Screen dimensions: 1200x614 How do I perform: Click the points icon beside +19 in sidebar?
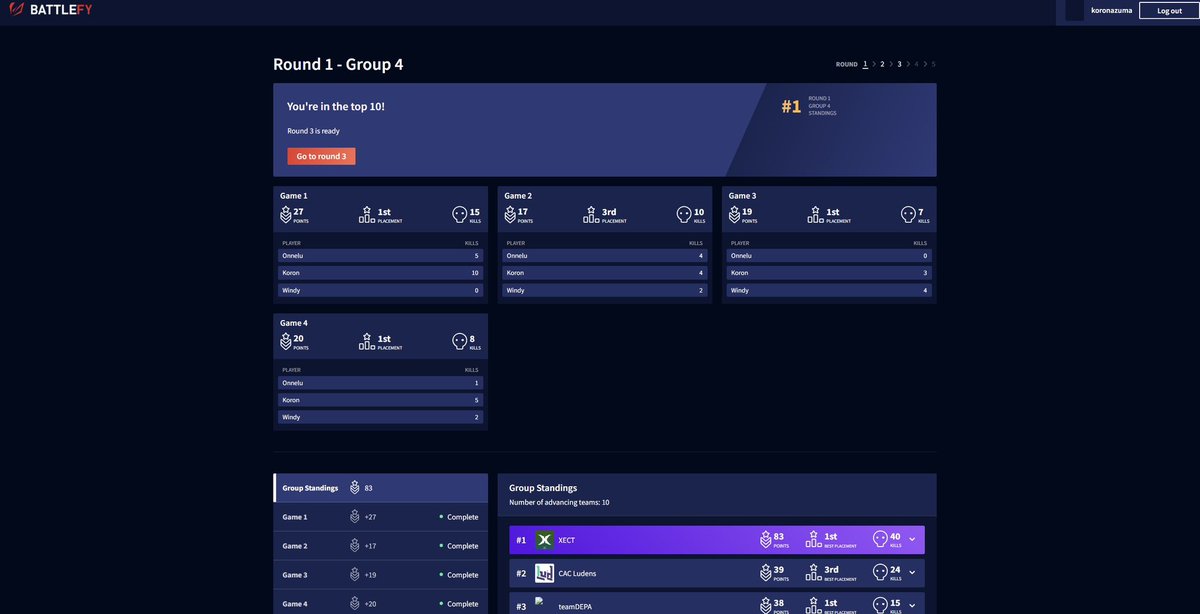[354, 575]
